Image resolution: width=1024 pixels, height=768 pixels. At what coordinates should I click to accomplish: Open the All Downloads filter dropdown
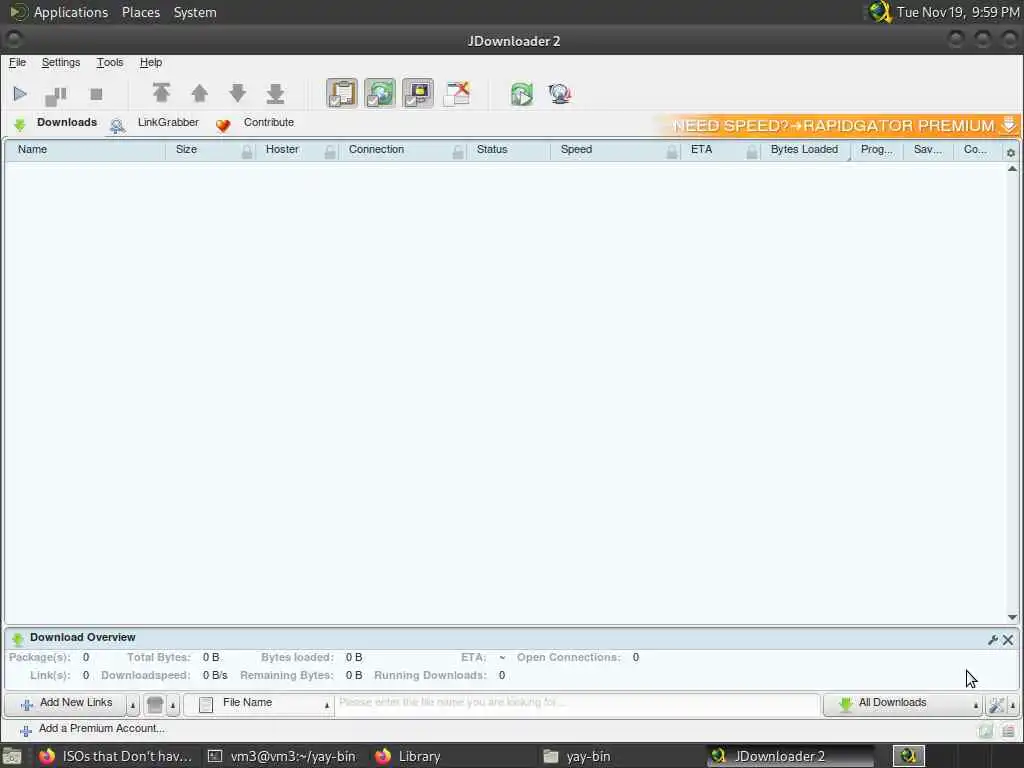tap(903, 704)
